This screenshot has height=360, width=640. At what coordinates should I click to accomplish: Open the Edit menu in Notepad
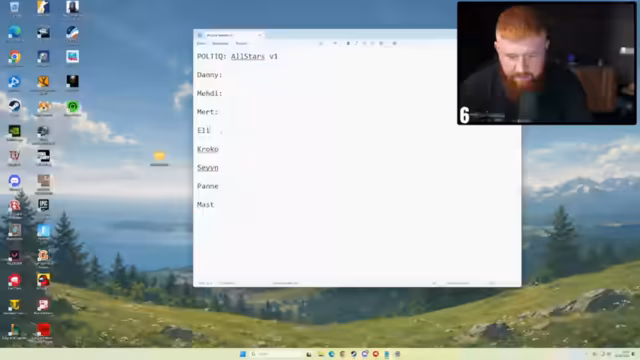[x=220, y=43]
